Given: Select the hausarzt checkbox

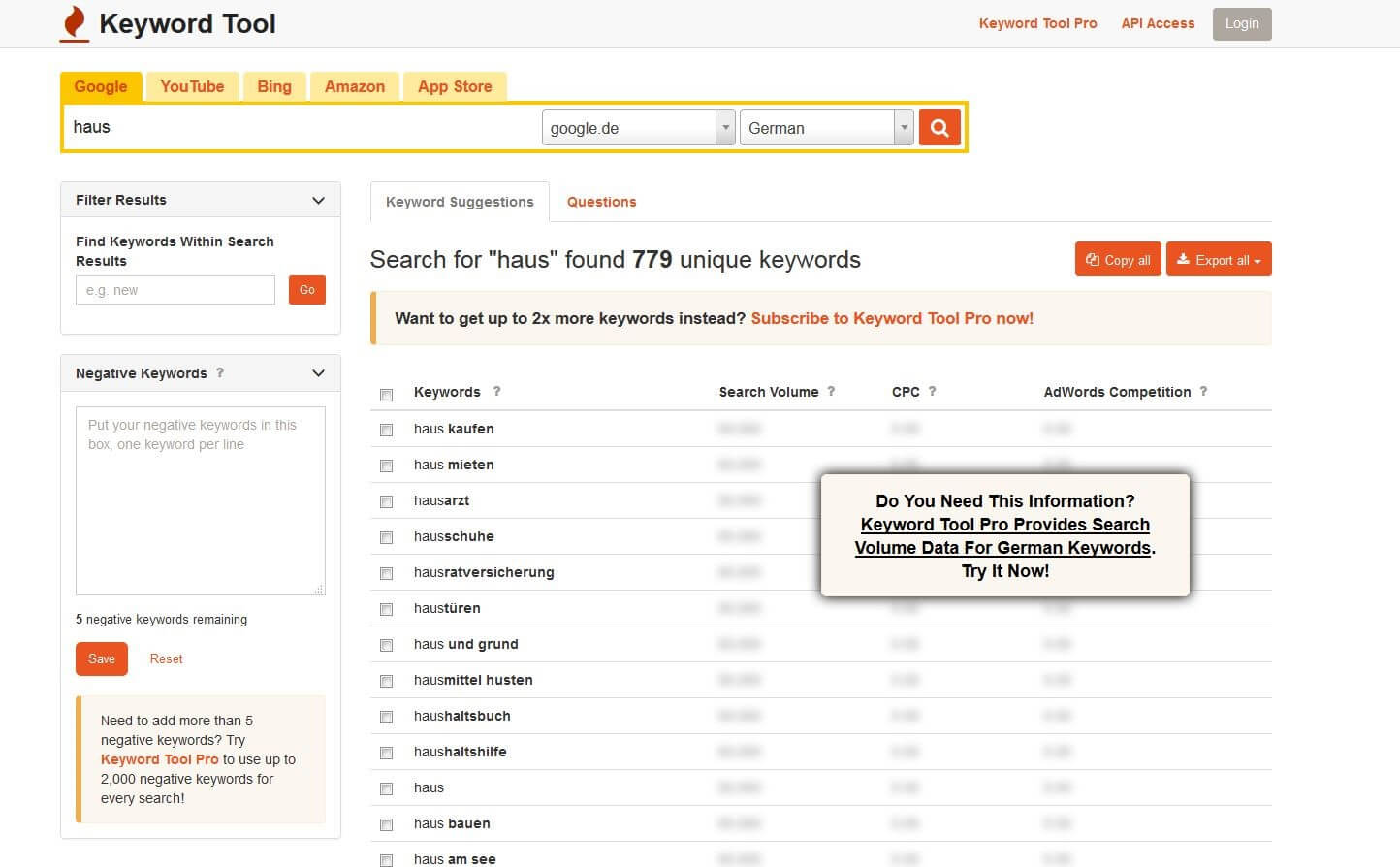Looking at the screenshot, I should click(x=386, y=501).
